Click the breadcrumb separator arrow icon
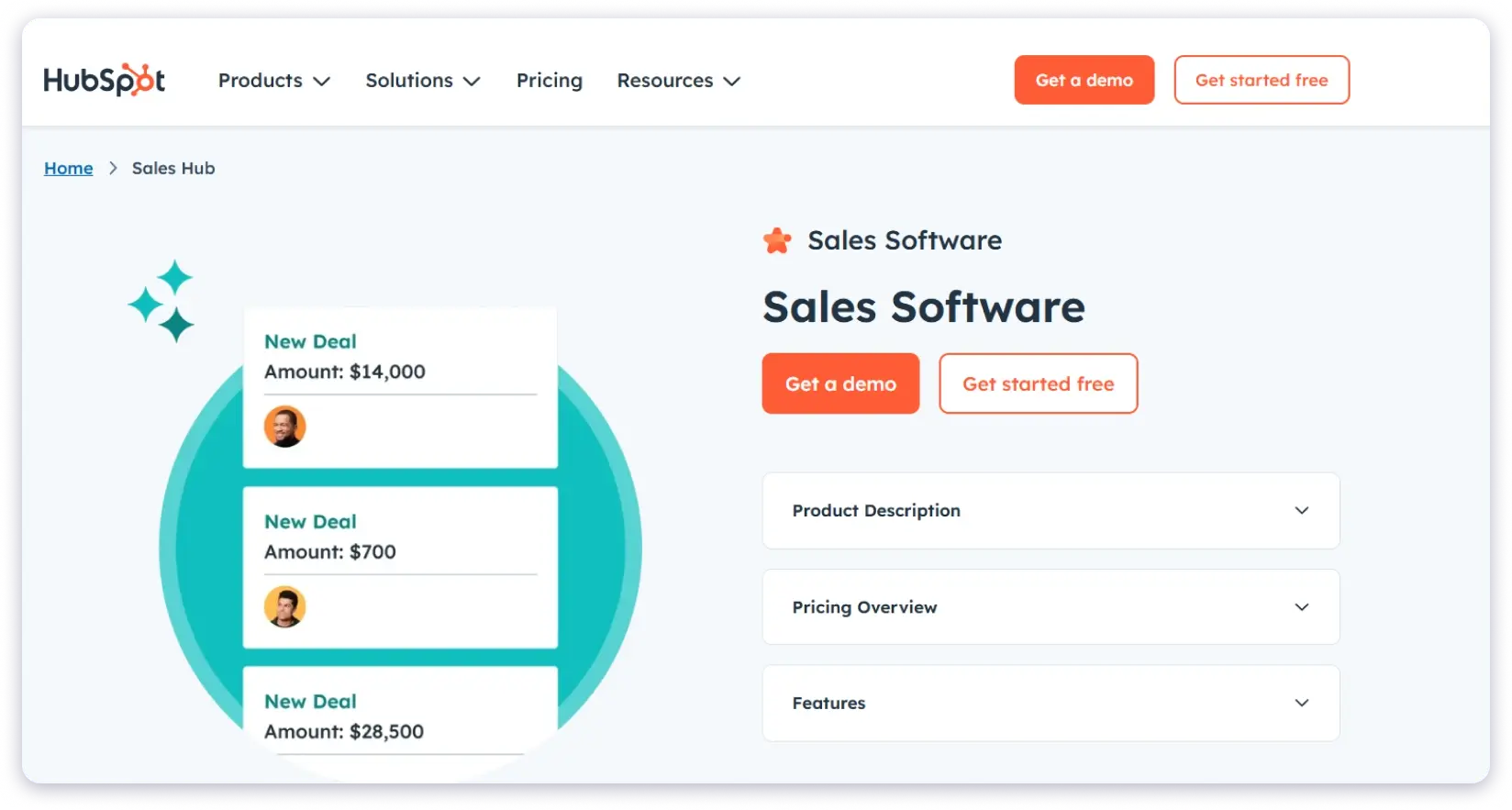Screen dimensions: 1512x810 tap(113, 168)
